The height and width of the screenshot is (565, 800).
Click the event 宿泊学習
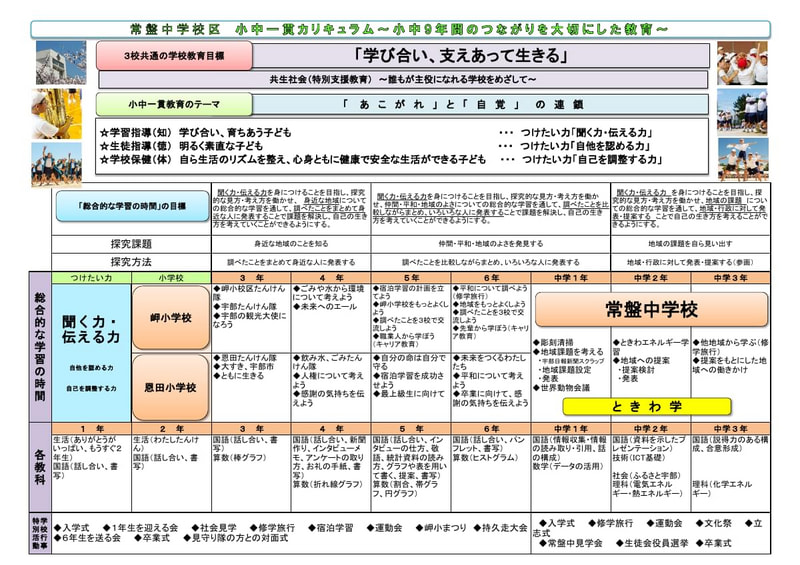pos(330,528)
